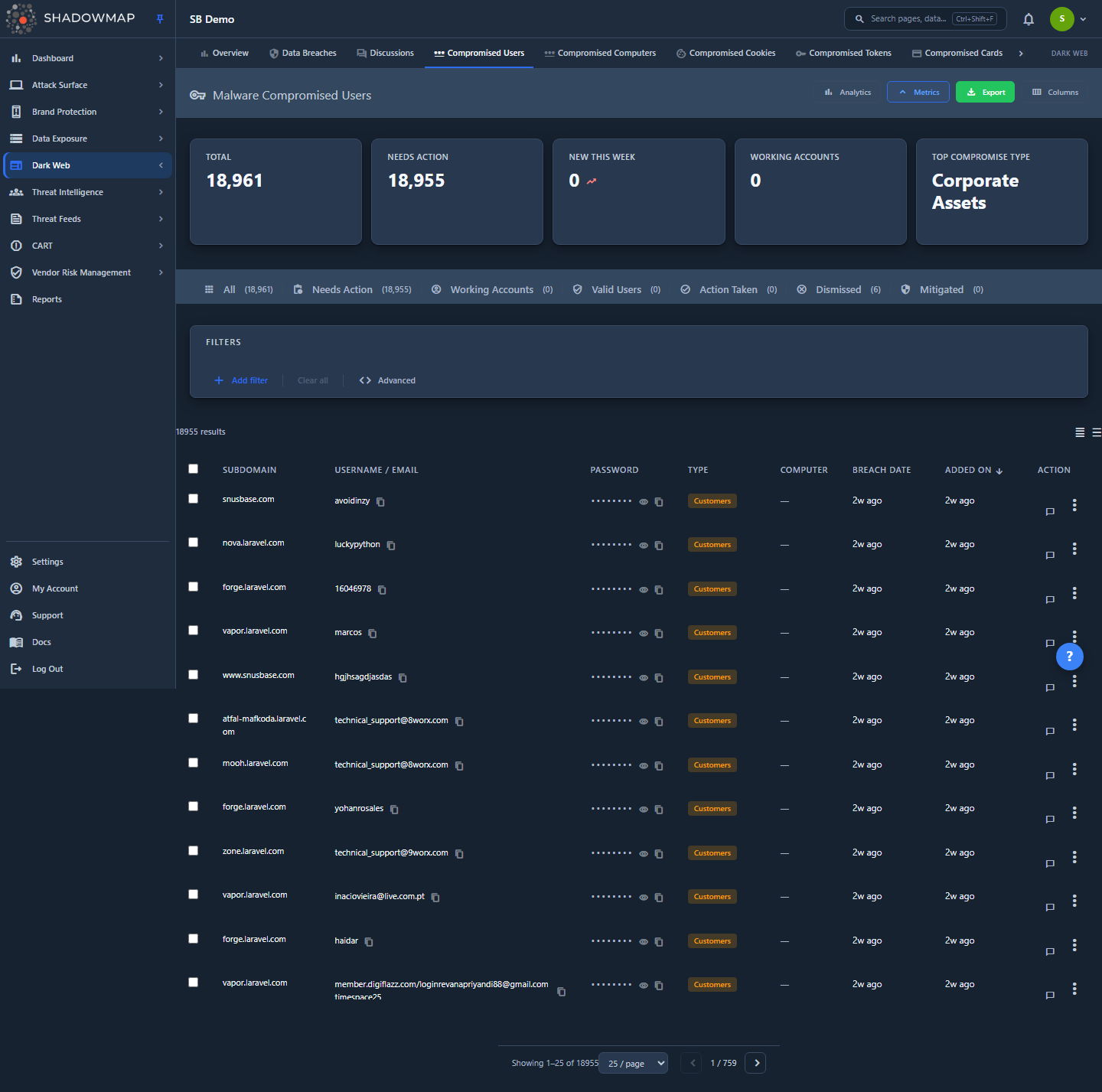The height and width of the screenshot is (1092, 1102).
Task: Copy username avoidinzy
Action: (x=380, y=502)
